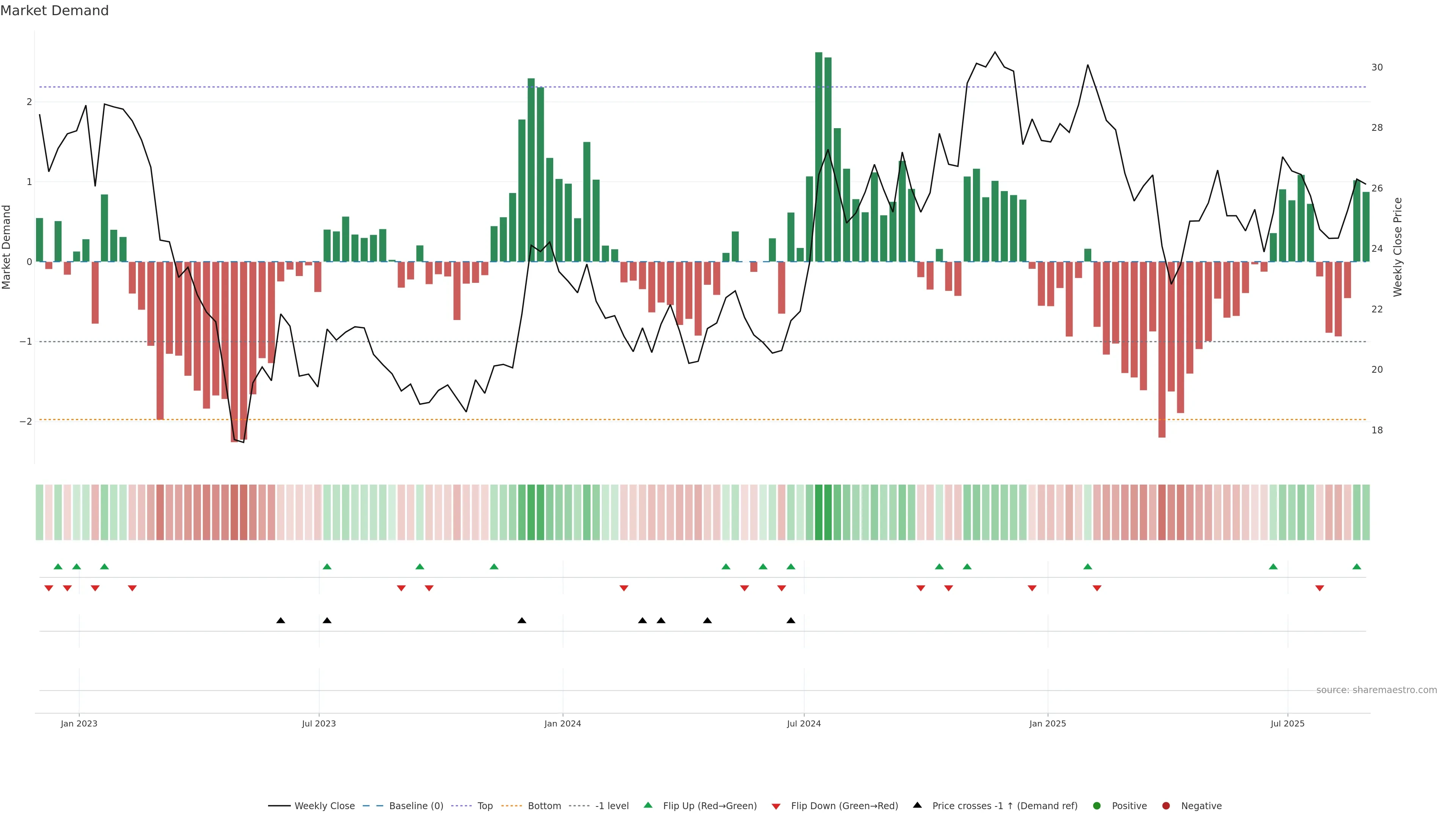
Task: Click the Weekly Close legend line marker
Action: [x=279, y=805]
